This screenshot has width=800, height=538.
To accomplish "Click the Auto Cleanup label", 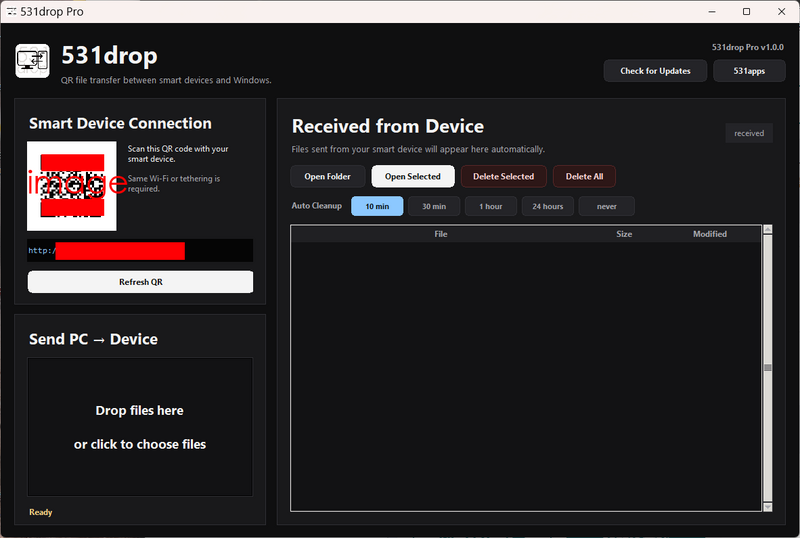I will pyautogui.click(x=316, y=206).
